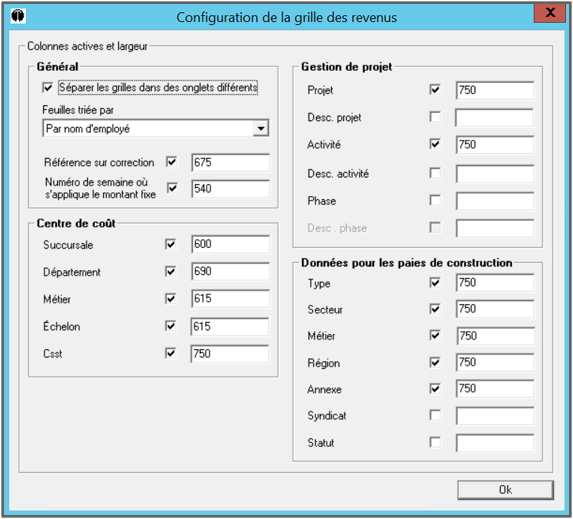Enable the Syndicat column checkbox
This screenshot has height=519, width=573.
(435, 415)
